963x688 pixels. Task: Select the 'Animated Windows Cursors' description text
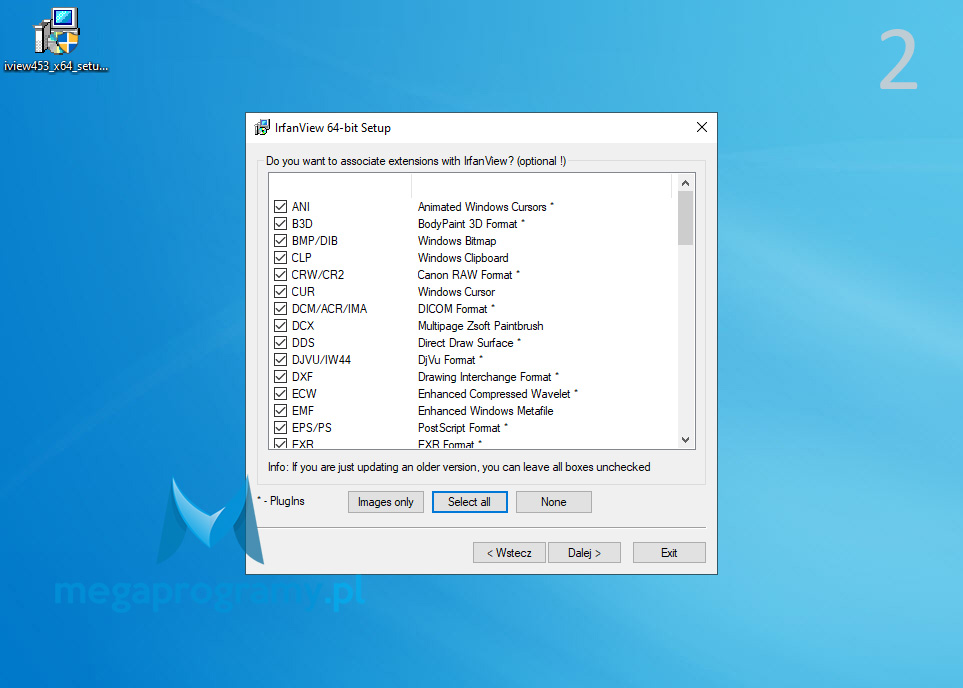click(486, 207)
